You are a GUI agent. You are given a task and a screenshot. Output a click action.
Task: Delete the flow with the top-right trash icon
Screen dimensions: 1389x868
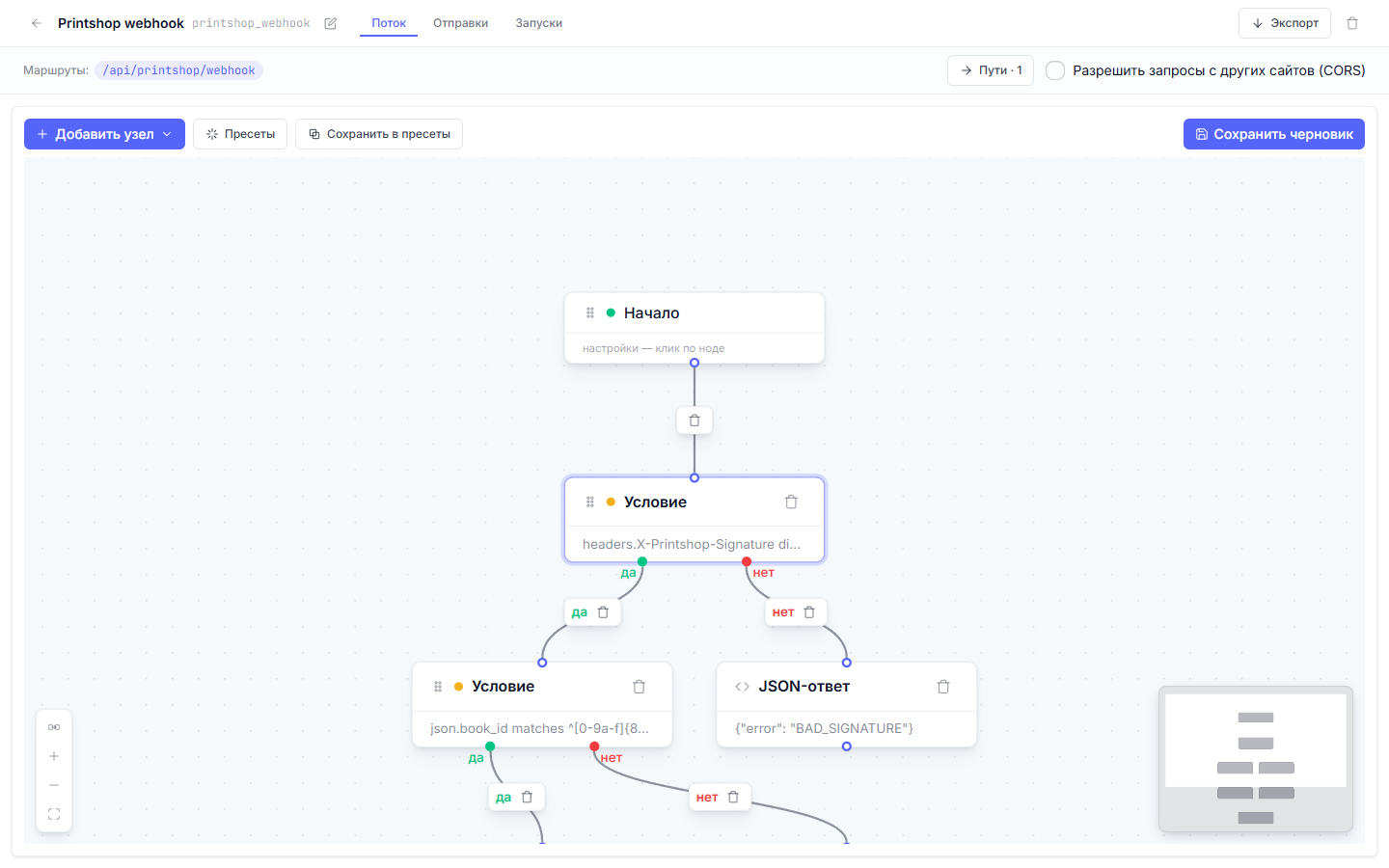1352,23
